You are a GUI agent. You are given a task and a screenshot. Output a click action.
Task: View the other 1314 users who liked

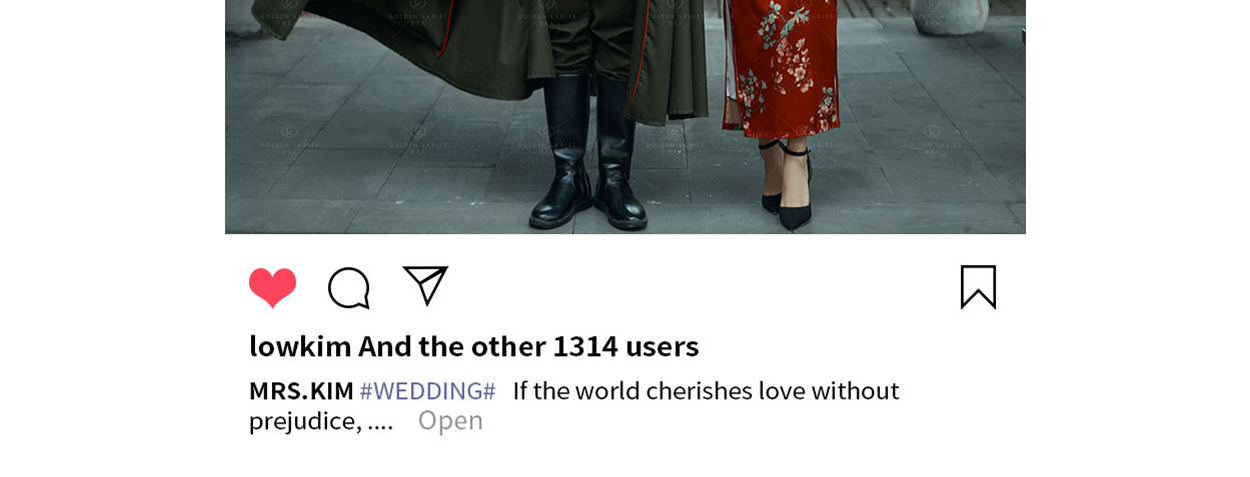529,346
